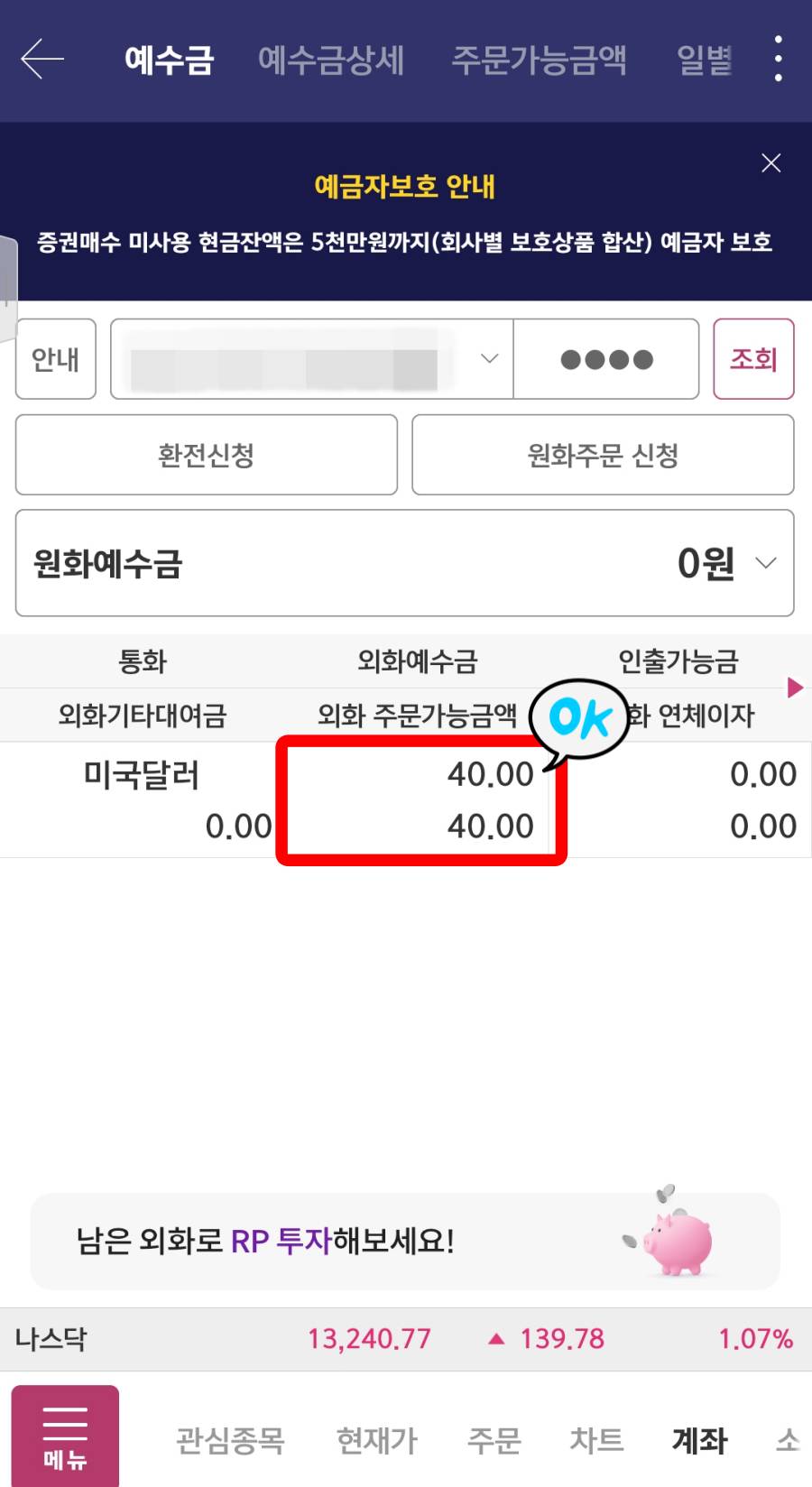The height and width of the screenshot is (1487, 812).
Task: Select the 환전신청 button
Action: coord(206,456)
